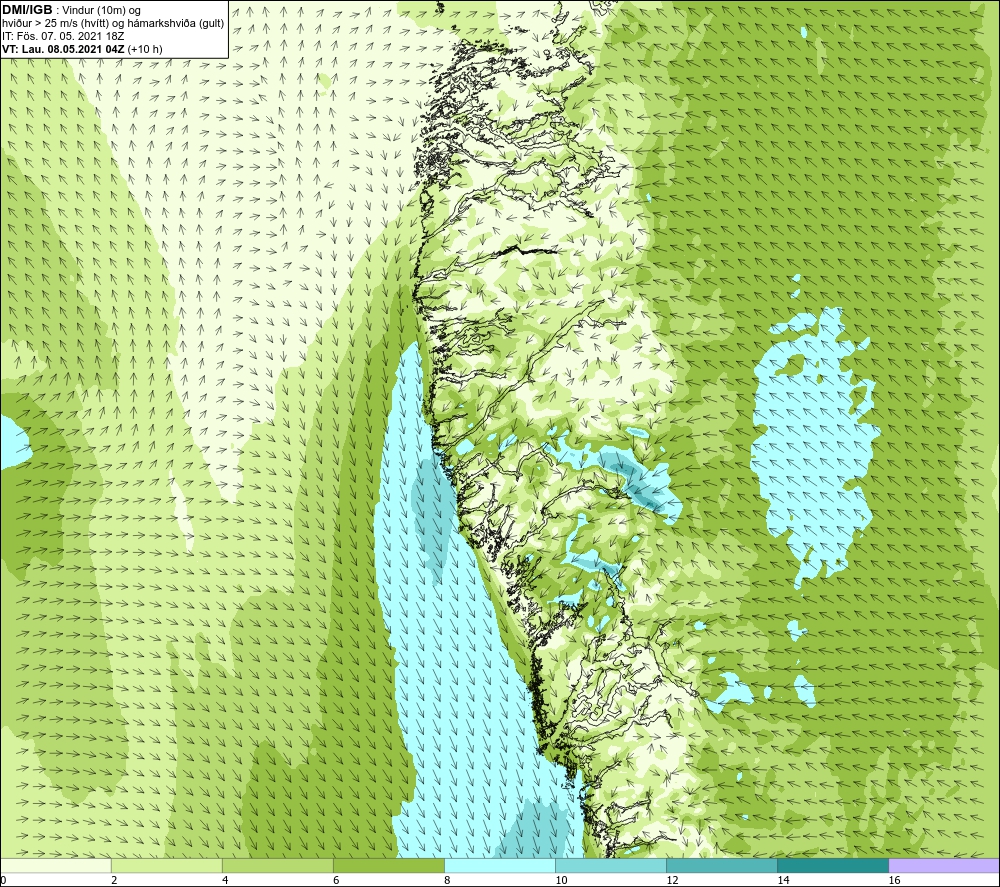
Task: Click the 'IT: Fös. 07. 05. 2021 18Z' line
Action: [63, 36]
